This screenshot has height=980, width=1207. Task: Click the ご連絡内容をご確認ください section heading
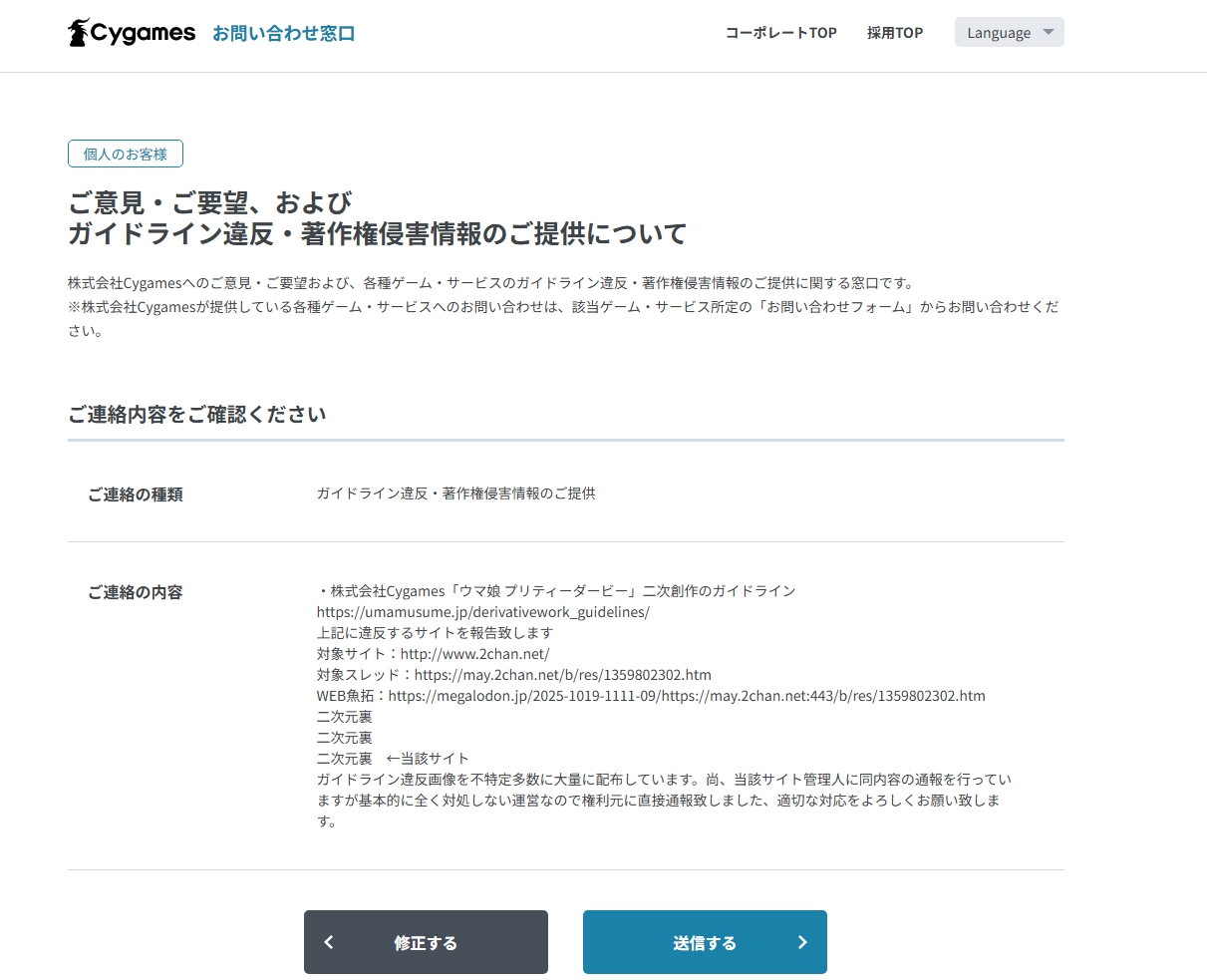tap(197, 415)
